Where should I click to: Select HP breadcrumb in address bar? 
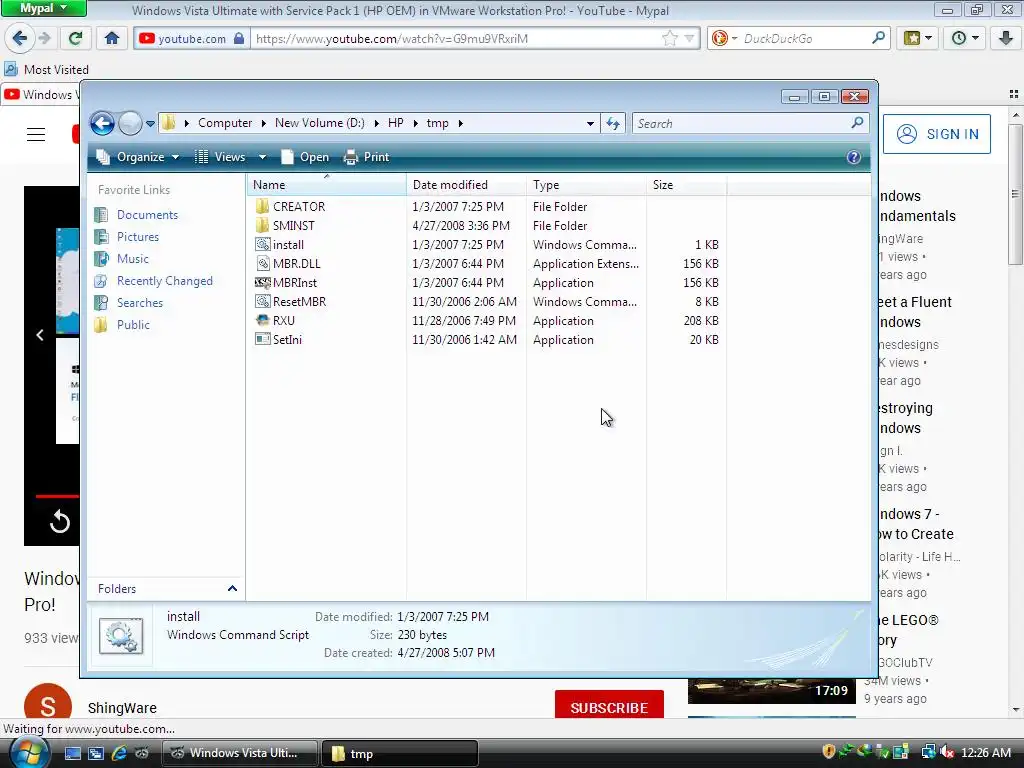pos(396,123)
